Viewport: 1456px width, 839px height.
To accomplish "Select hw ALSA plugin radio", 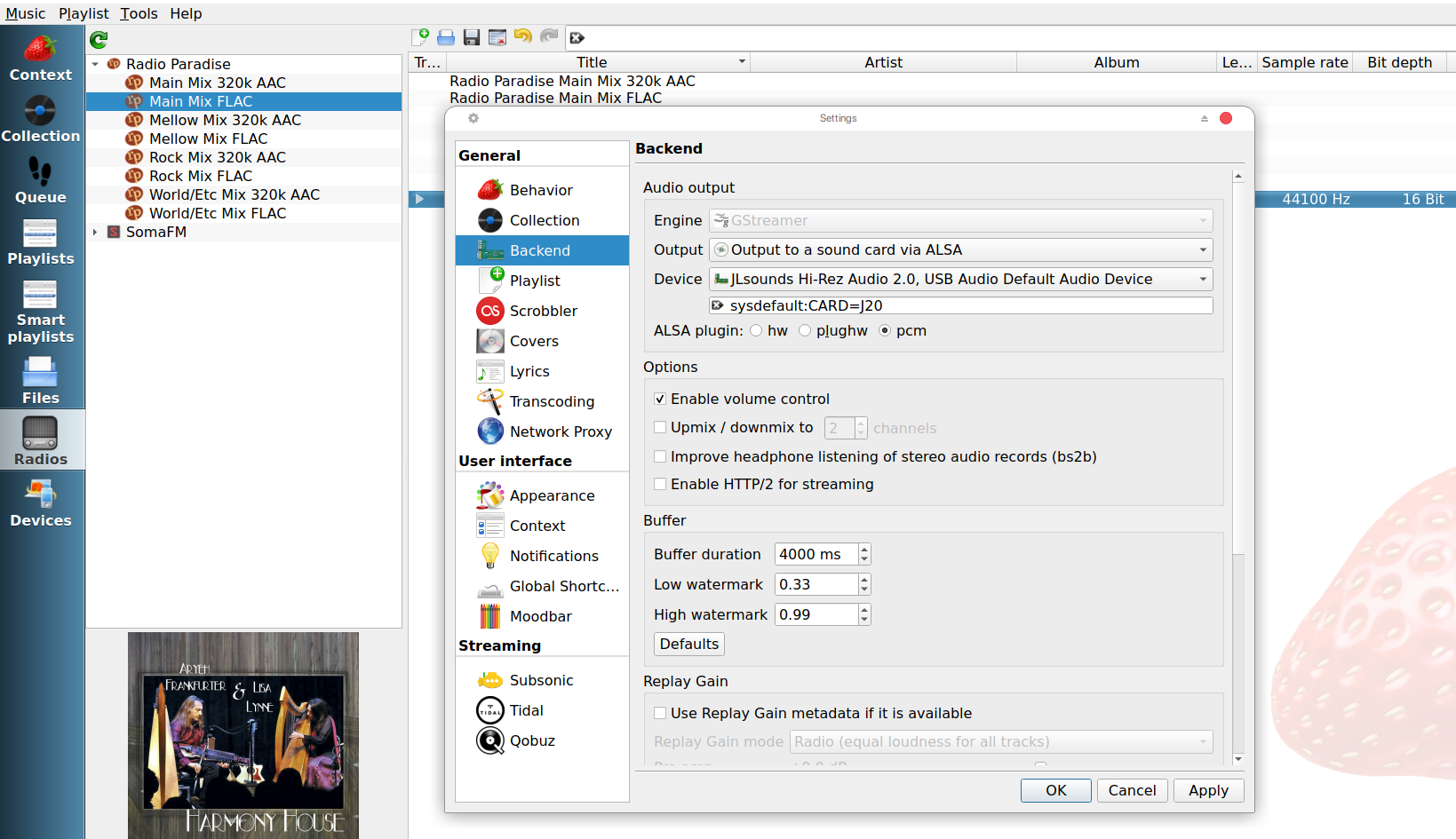I will pos(756,330).
